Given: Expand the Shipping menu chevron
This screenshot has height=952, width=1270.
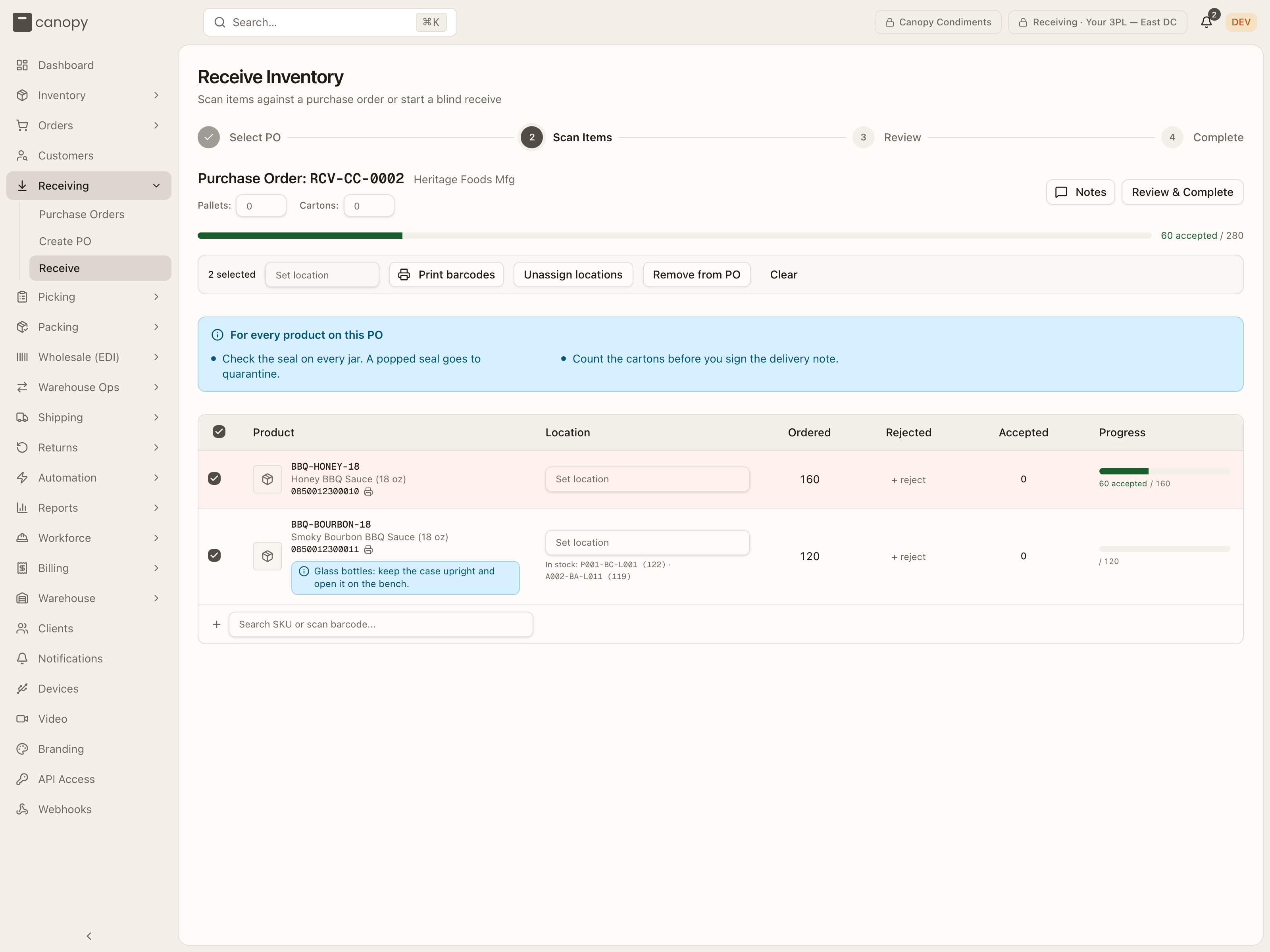Looking at the screenshot, I should point(156,417).
